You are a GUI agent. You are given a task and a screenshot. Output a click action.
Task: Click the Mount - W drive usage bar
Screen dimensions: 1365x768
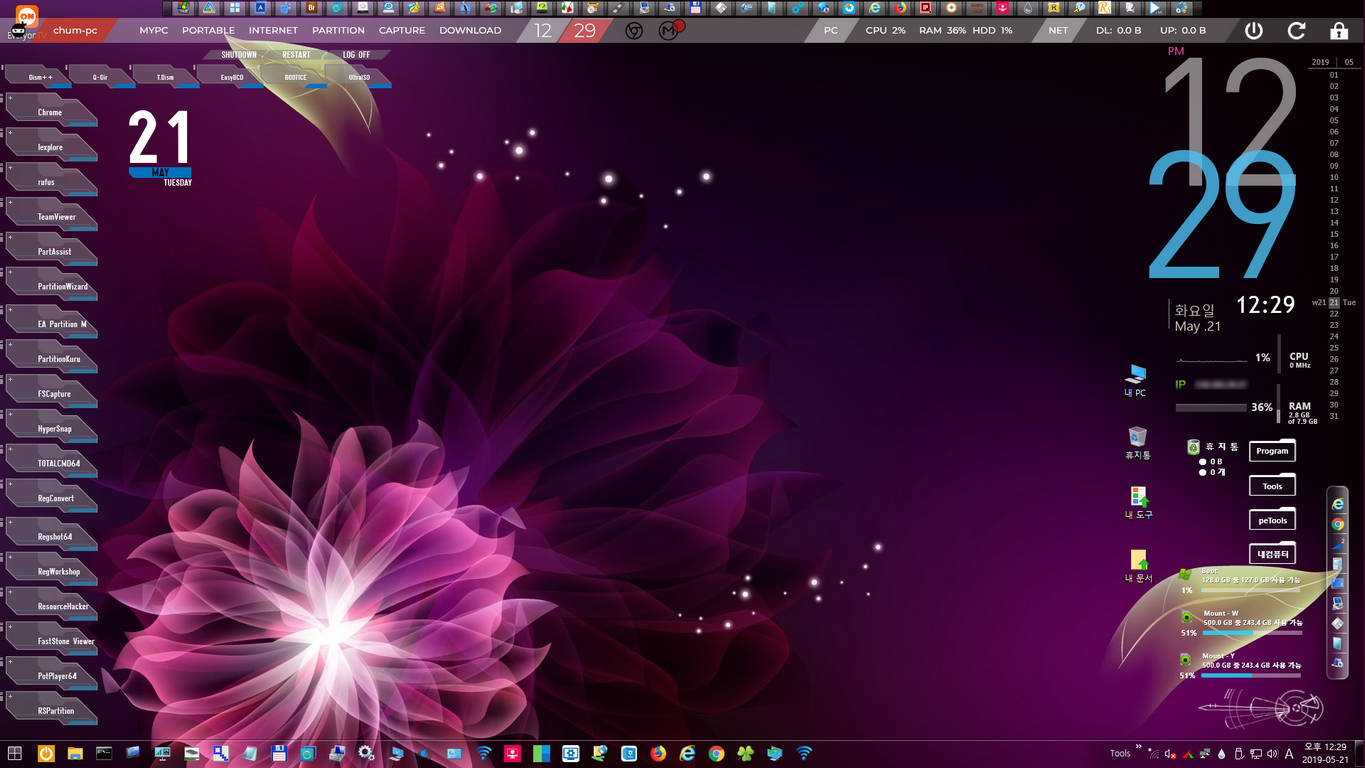pos(1251,632)
